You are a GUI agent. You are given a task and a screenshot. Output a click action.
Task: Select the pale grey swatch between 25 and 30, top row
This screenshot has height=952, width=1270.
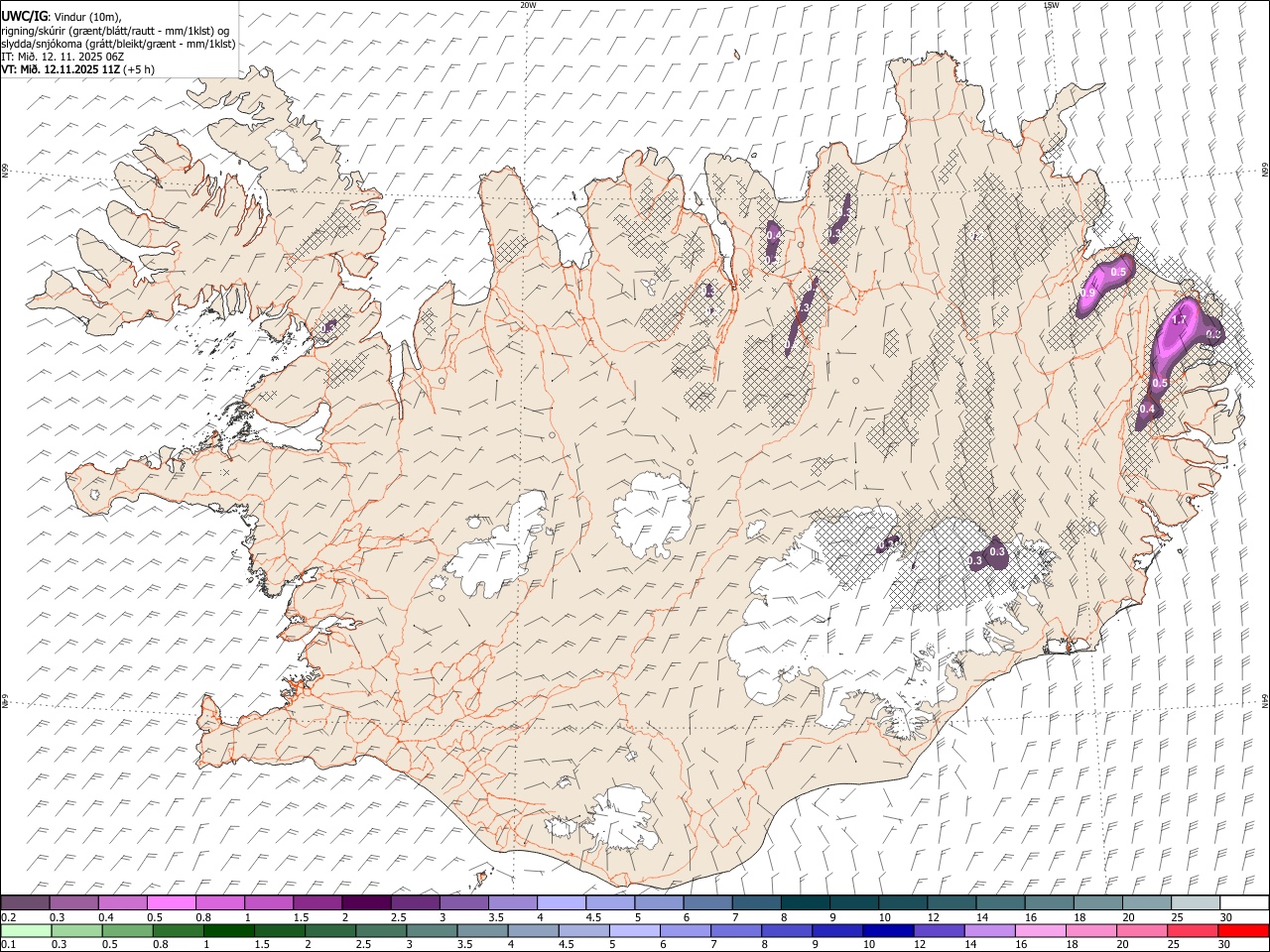click(x=1195, y=903)
